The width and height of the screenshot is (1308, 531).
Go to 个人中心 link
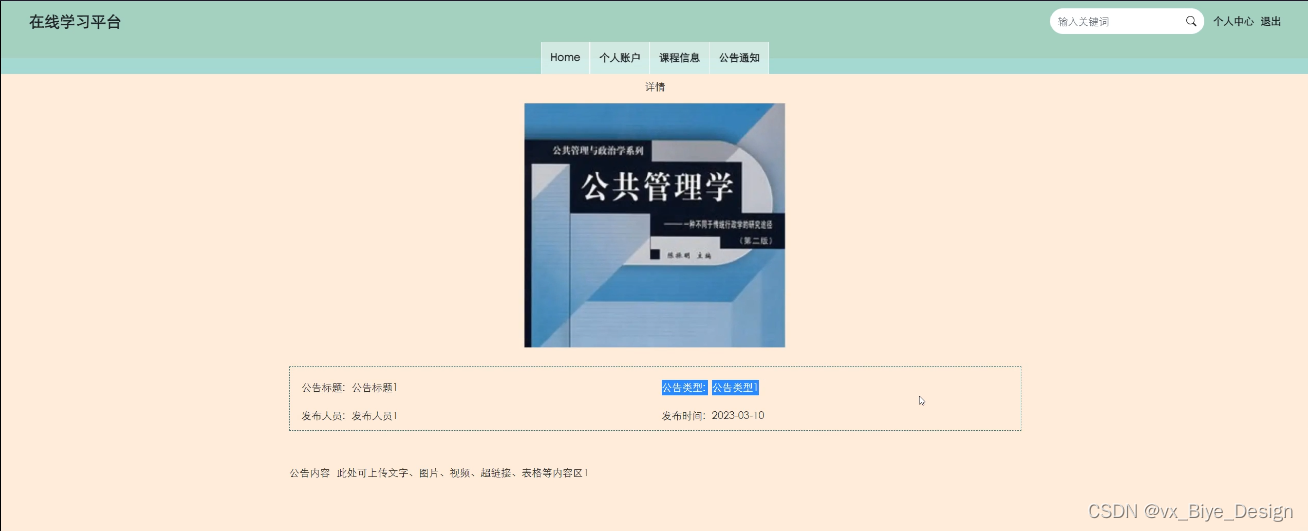coord(1233,21)
